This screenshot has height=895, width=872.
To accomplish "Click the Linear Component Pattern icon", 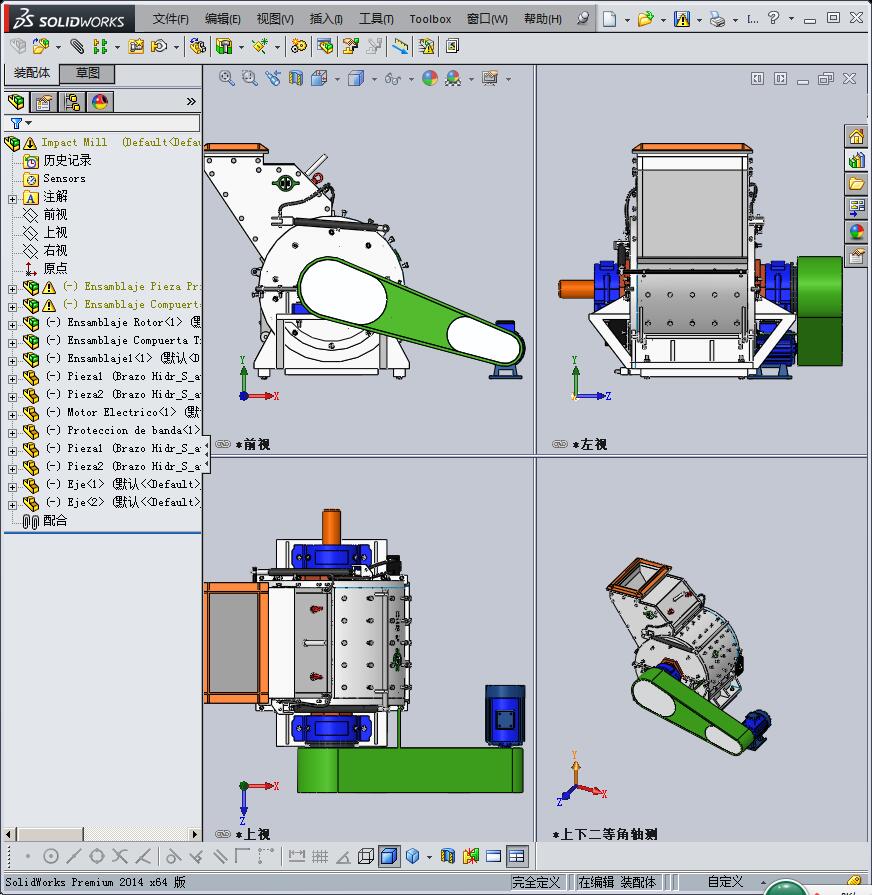I will click(x=100, y=46).
